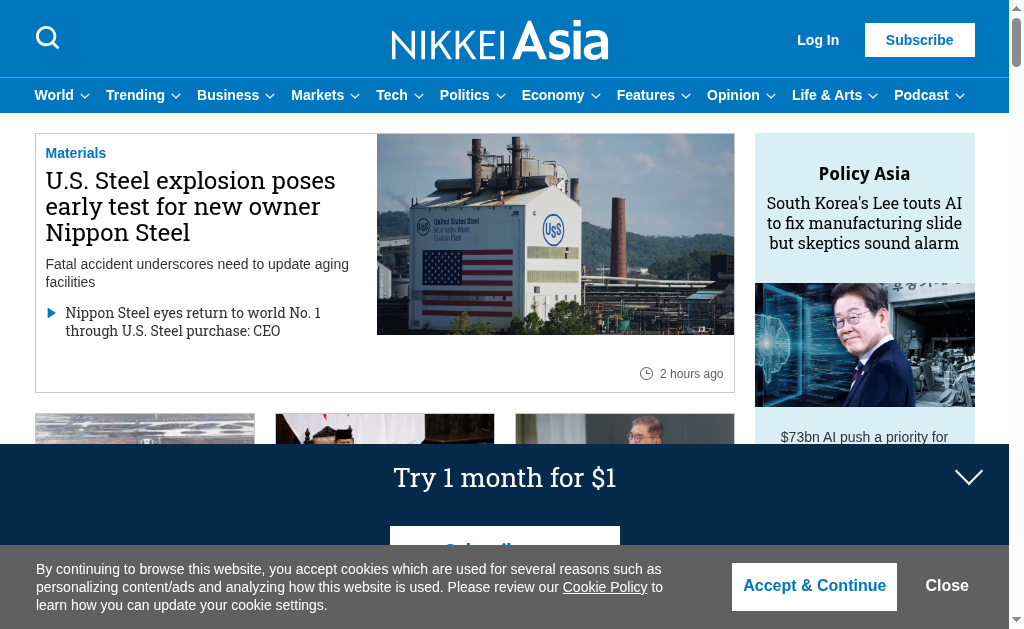The height and width of the screenshot is (629, 1024).
Task: Open the Politics section
Action: tap(464, 95)
